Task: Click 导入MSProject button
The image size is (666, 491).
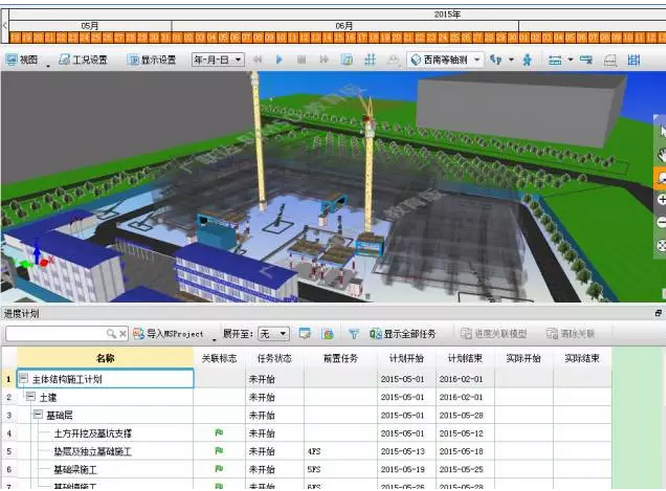Action: (168, 334)
